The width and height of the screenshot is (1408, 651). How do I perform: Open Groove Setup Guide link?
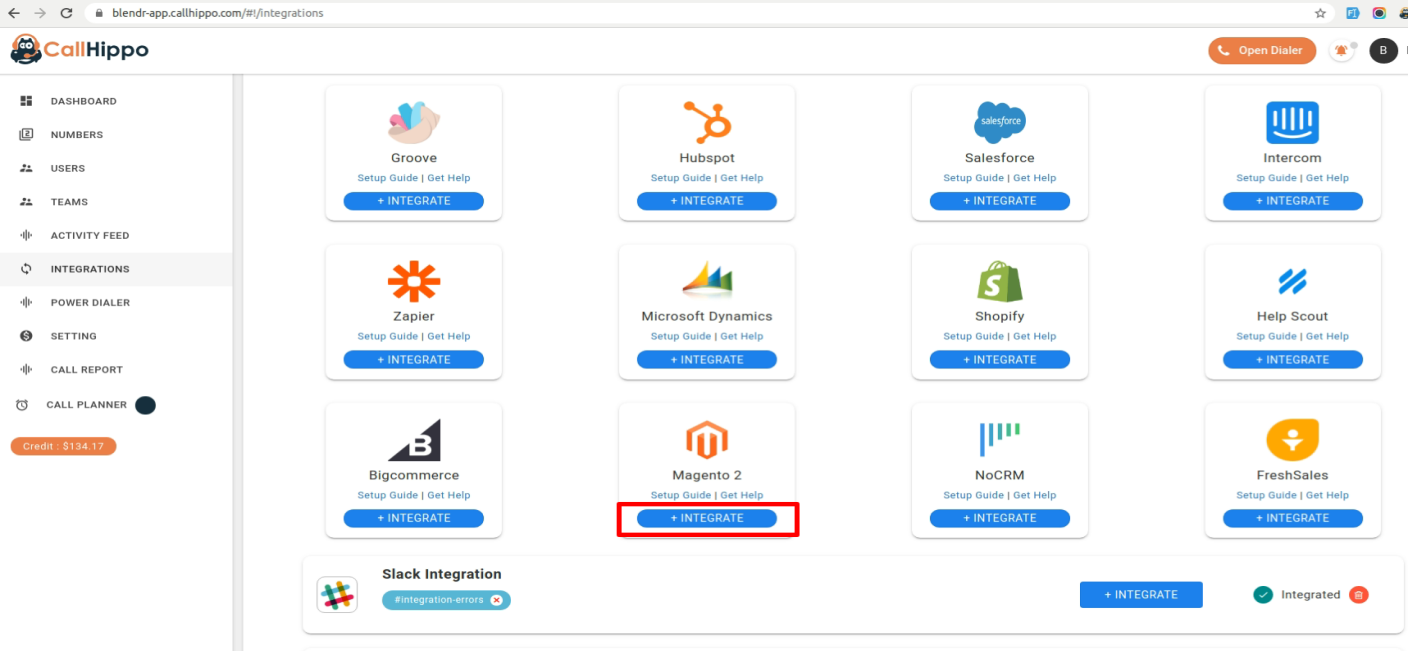click(x=387, y=178)
